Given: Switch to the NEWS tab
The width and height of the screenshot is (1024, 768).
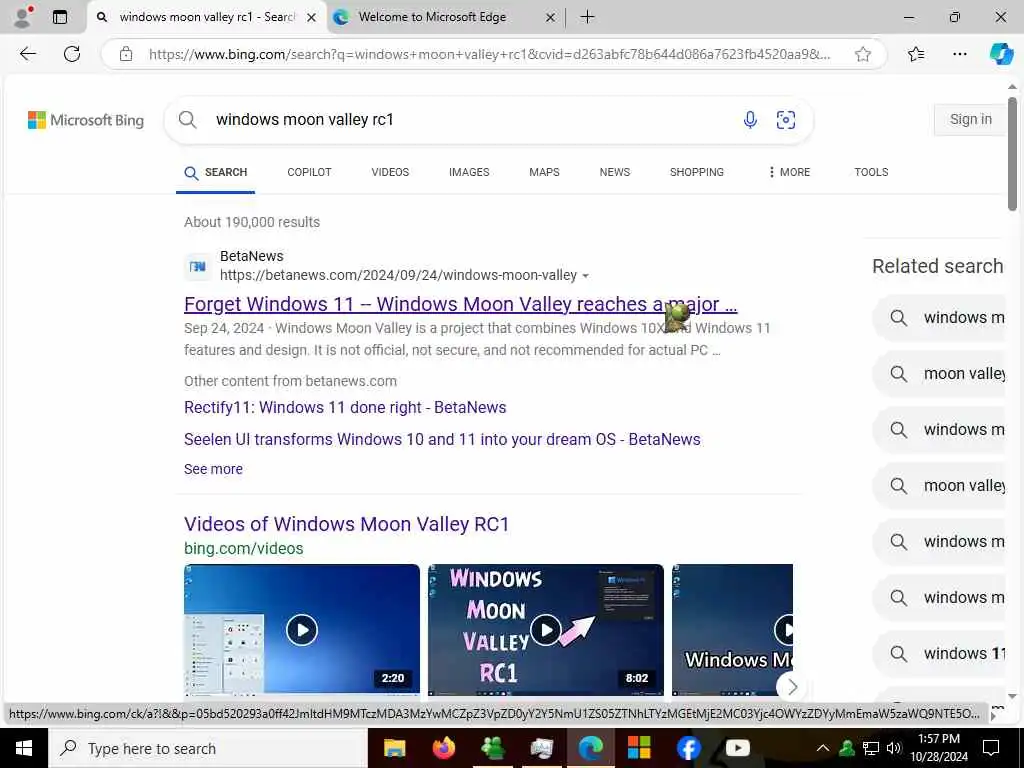Looking at the screenshot, I should (615, 172).
